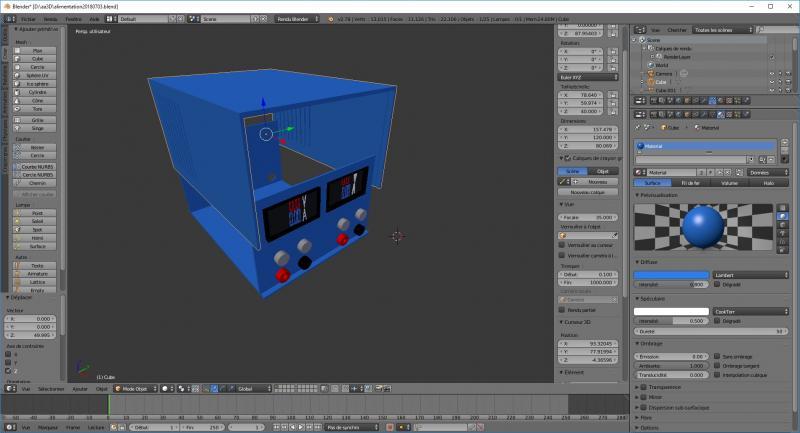Viewport: 800px width, 433px height.
Task: Enable Verrouiller au curseur checkbox
Action: pos(561,244)
